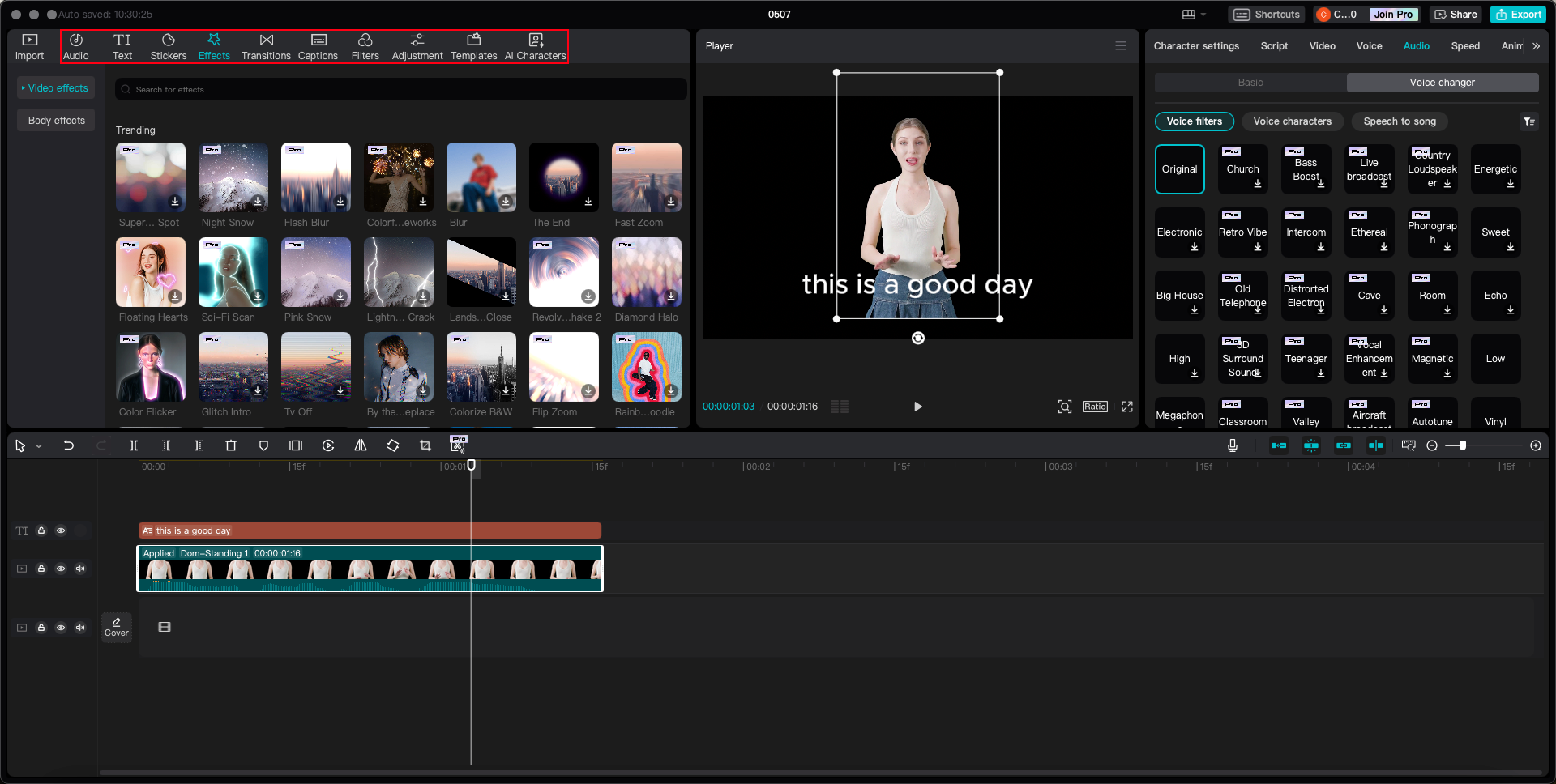1556x784 pixels.
Task: Click the Undo icon
Action: click(68, 445)
